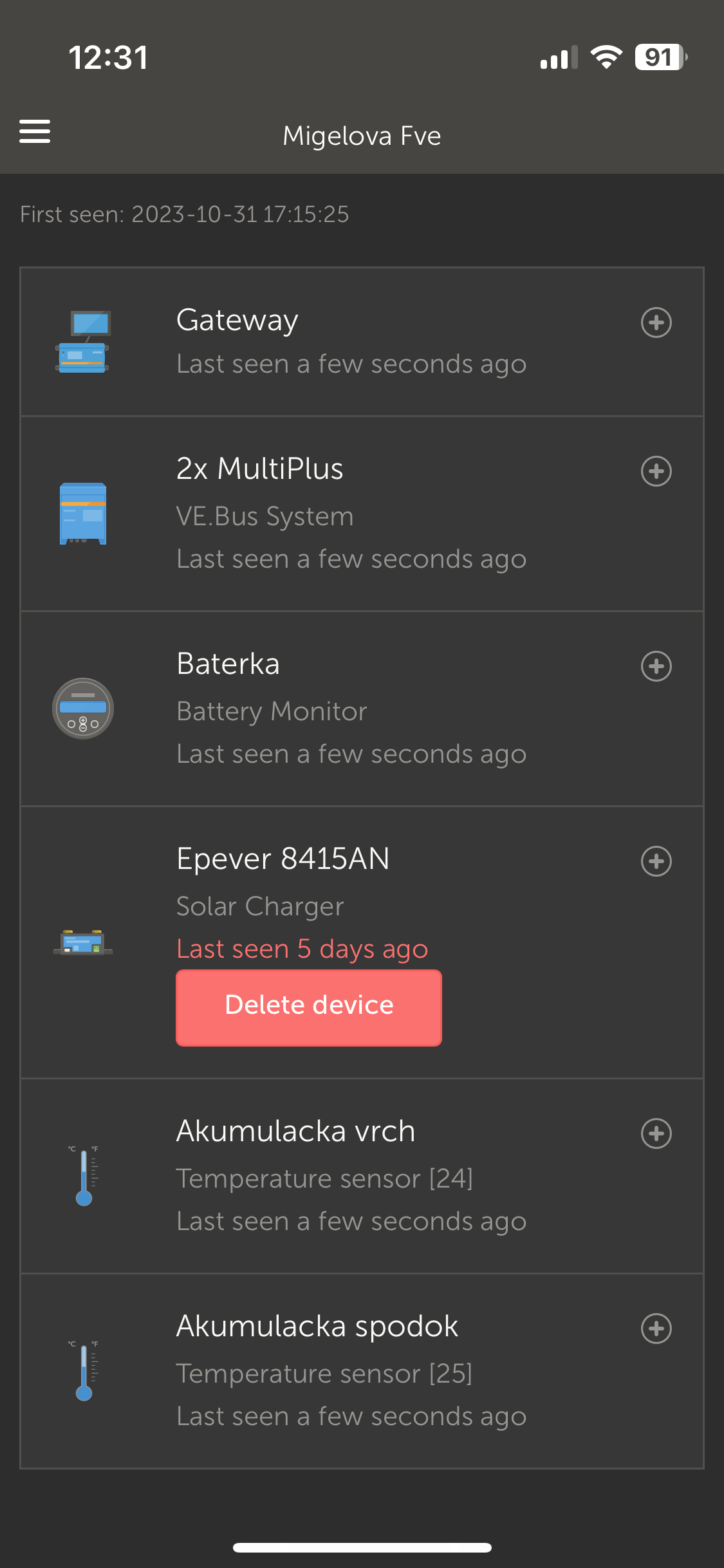Tap the battery percentage indicator
724x1568 pixels.
tap(660, 57)
